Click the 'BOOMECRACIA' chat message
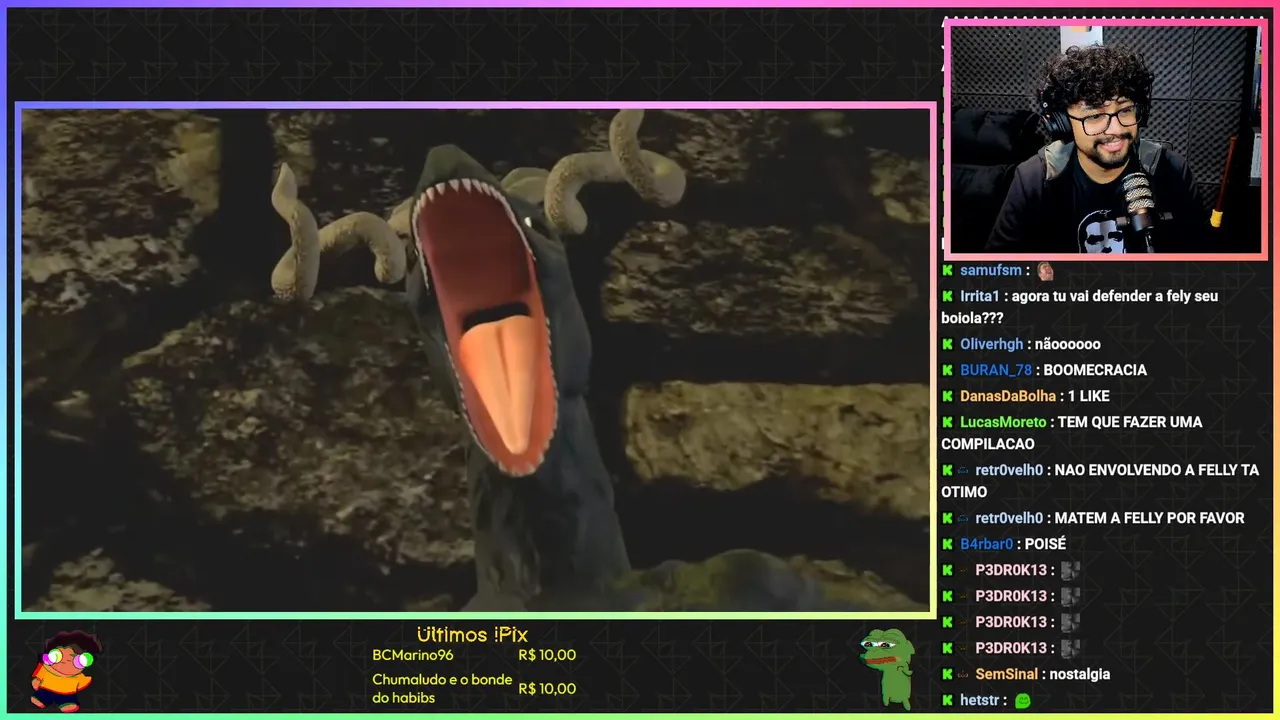 [x=1095, y=370]
